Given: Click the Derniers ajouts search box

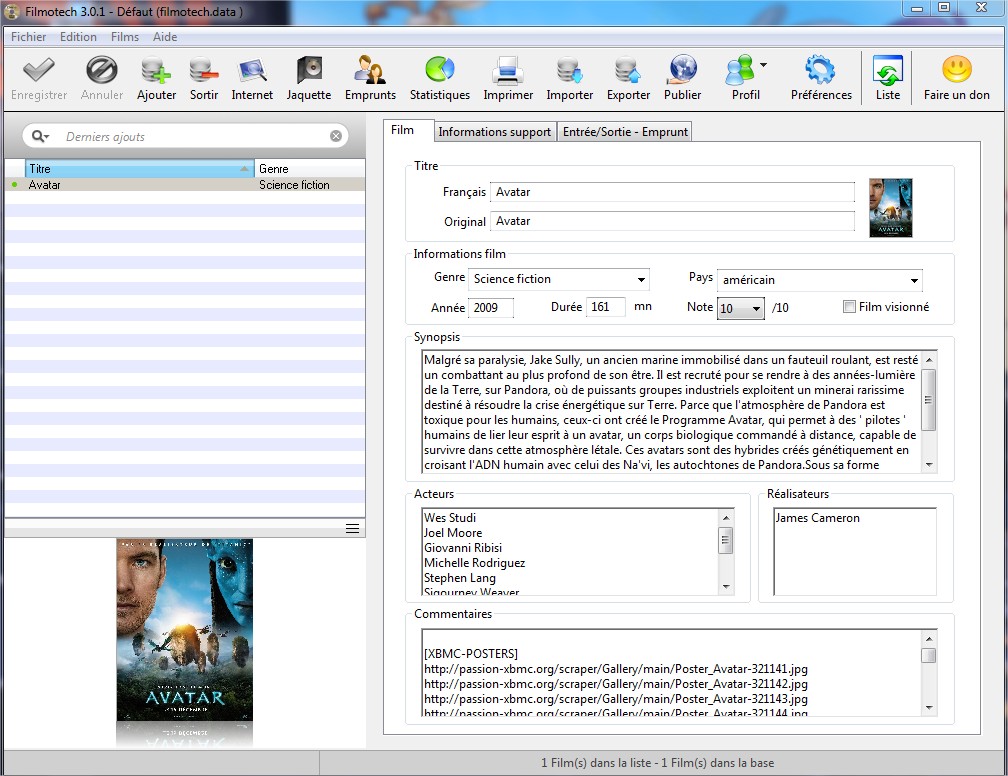Looking at the screenshot, I should coord(185,136).
